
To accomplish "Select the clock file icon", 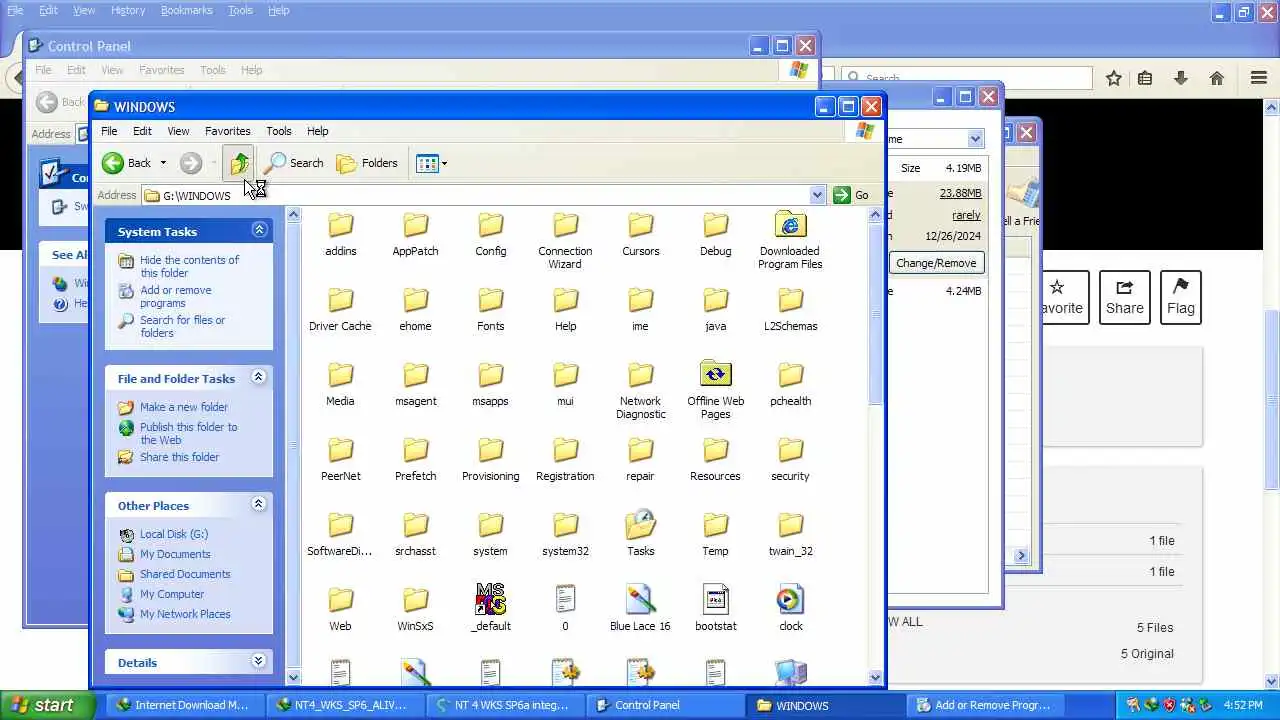I will pos(790,600).
